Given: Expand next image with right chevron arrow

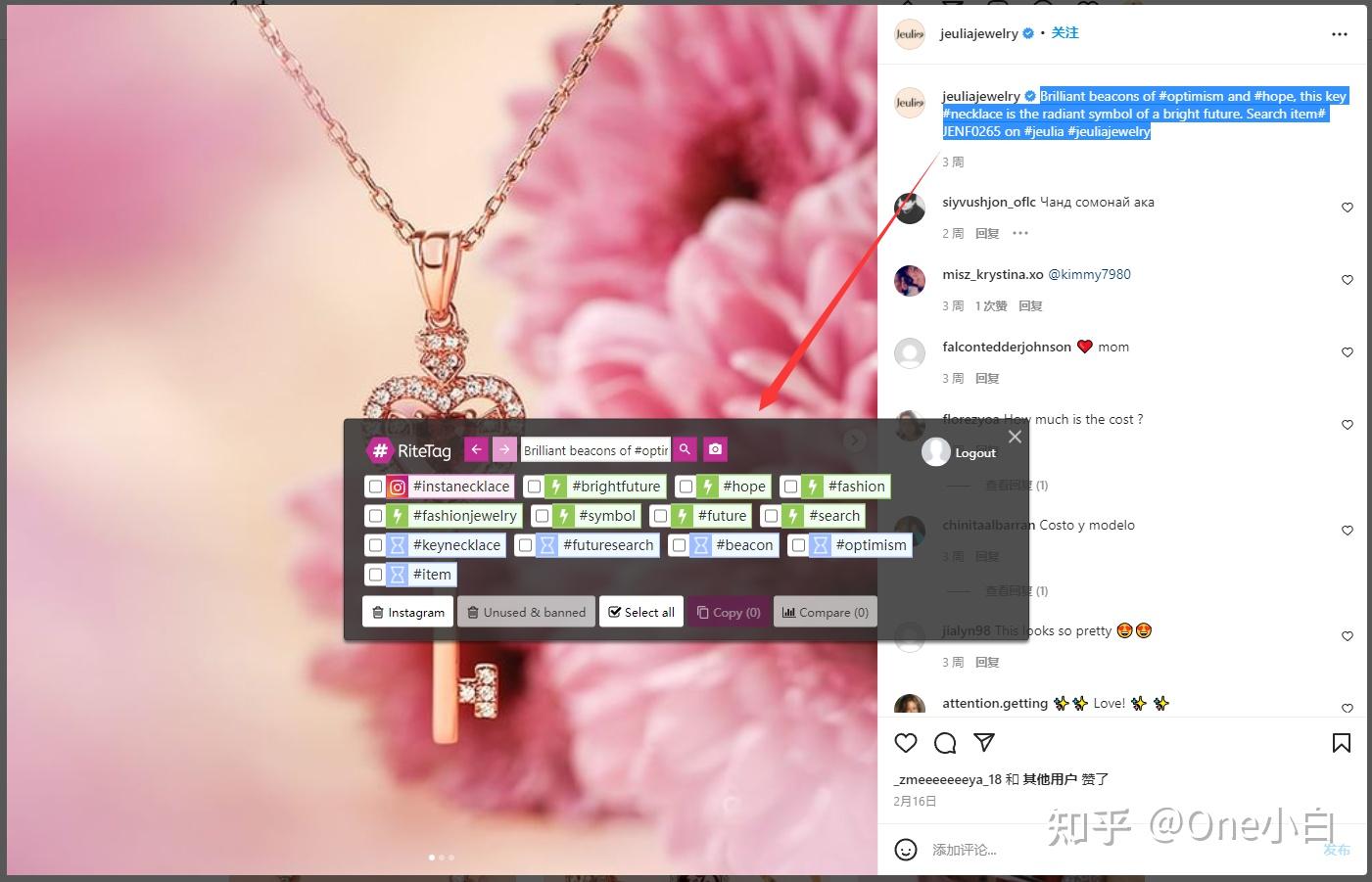Looking at the screenshot, I should [854, 440].
